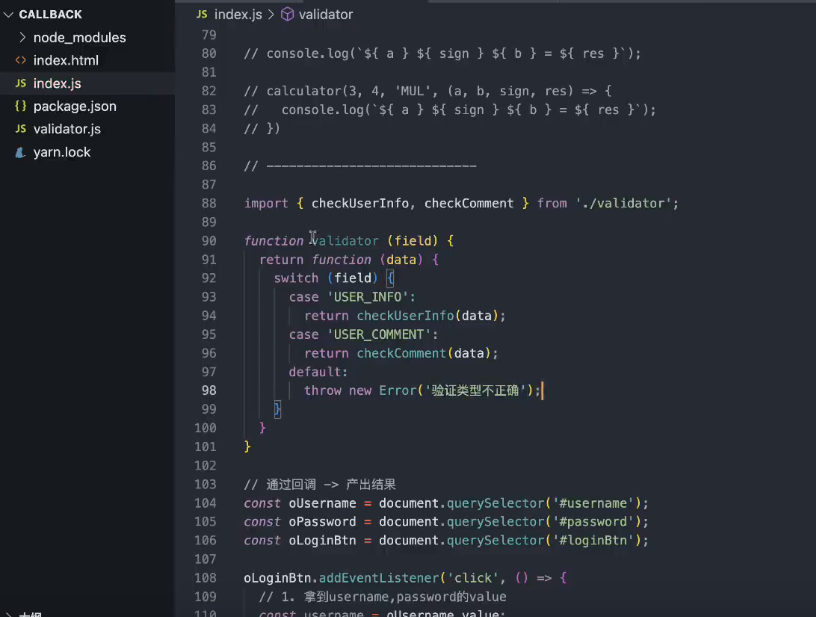Click the JS icon in the breadcrumb
816x617 pixels.
[202, 15]
